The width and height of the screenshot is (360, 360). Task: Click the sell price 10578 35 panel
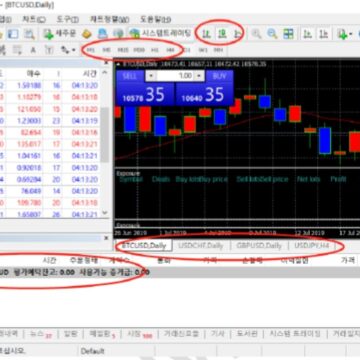coord(145,95)
